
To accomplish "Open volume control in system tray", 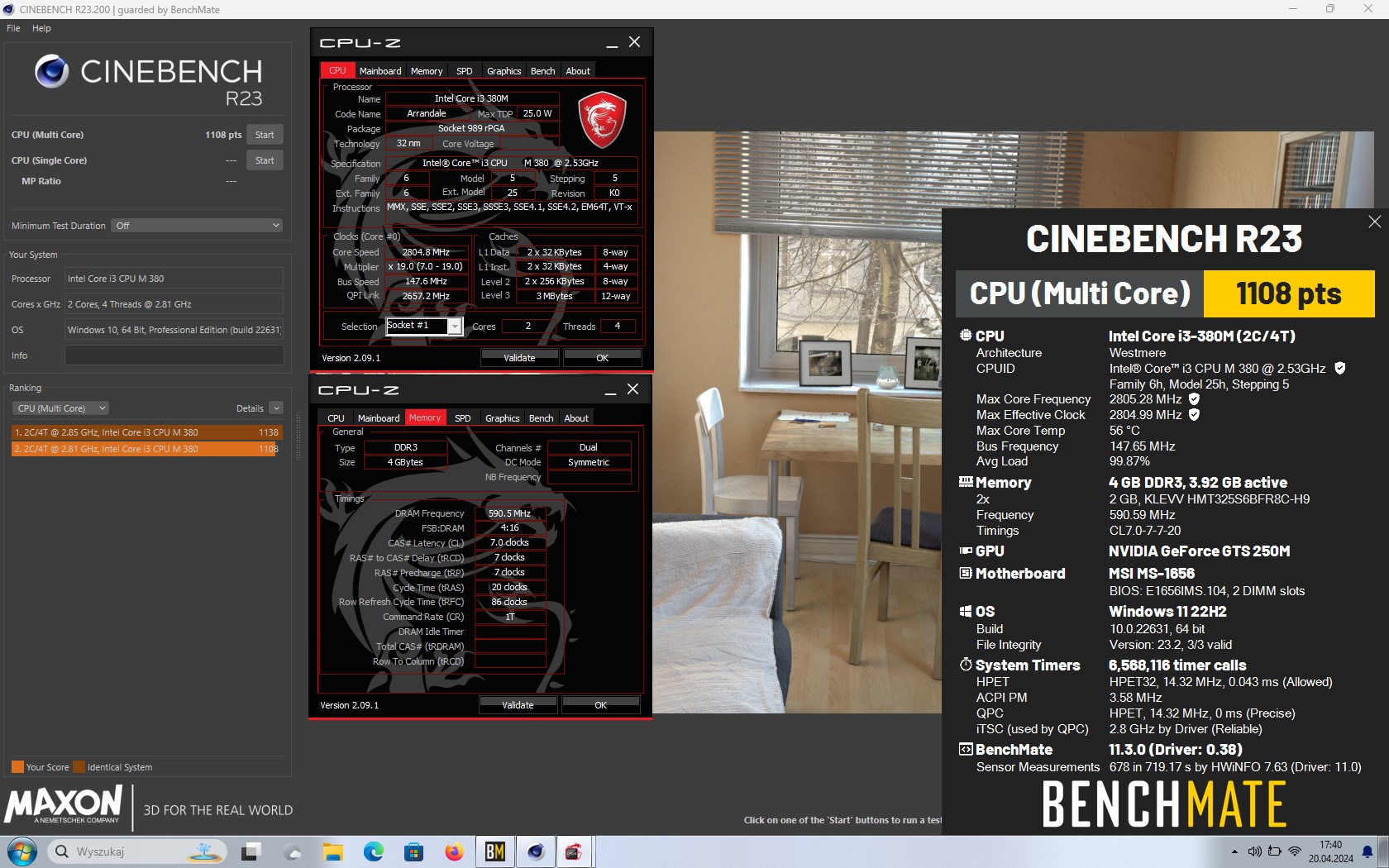I will click(x=1255, y=851).
